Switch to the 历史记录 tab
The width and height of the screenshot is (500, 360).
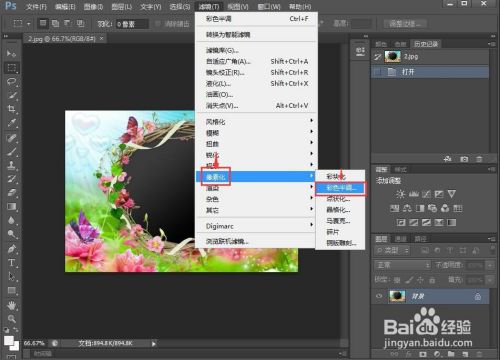coord(426,44)
